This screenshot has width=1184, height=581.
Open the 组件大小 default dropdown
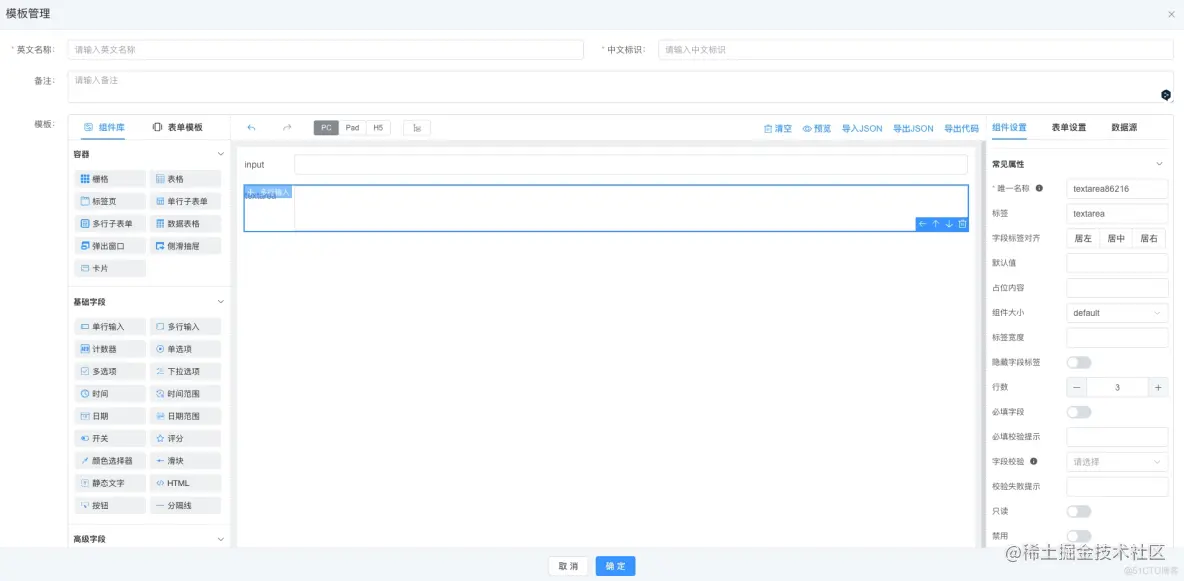pyautogui.click(x=1117, y=312)
